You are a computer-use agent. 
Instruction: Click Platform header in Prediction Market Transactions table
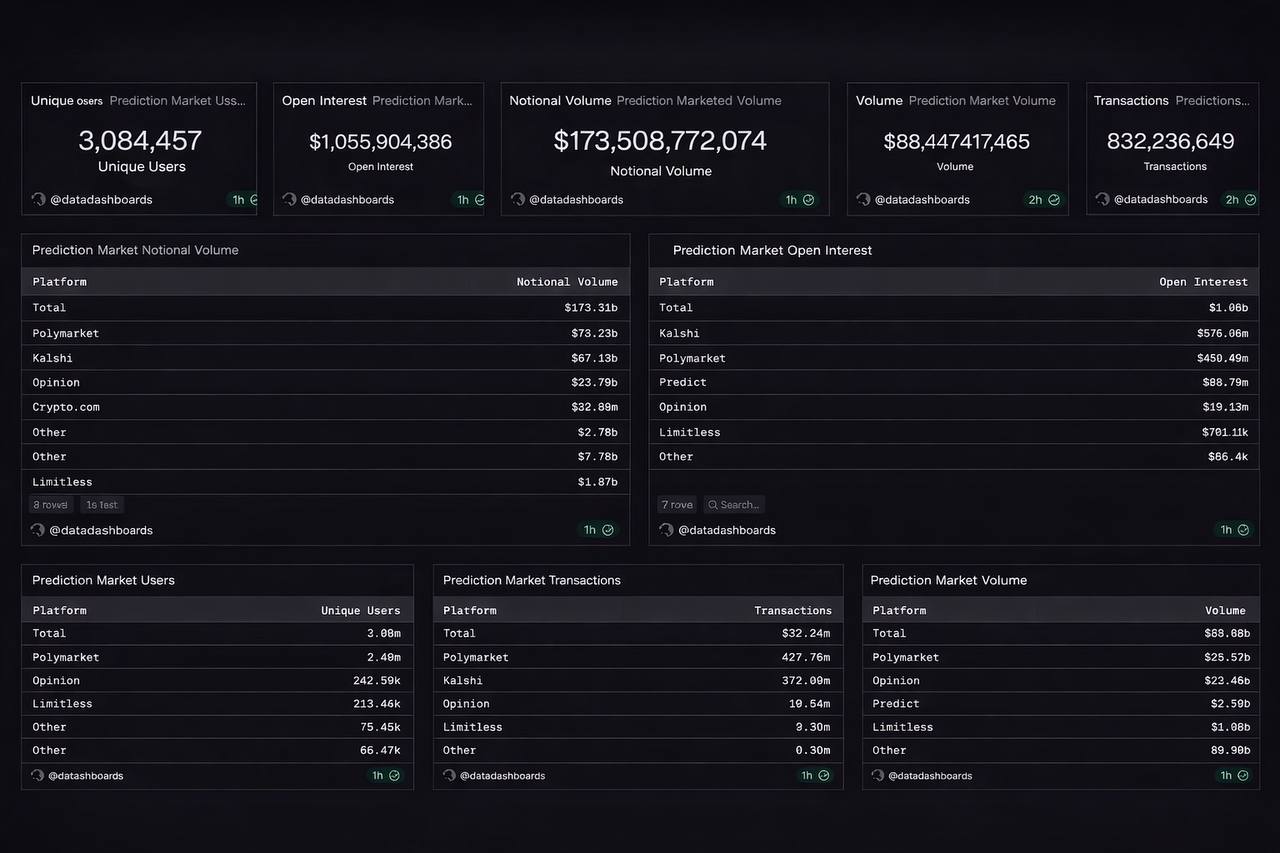point(469,610)
